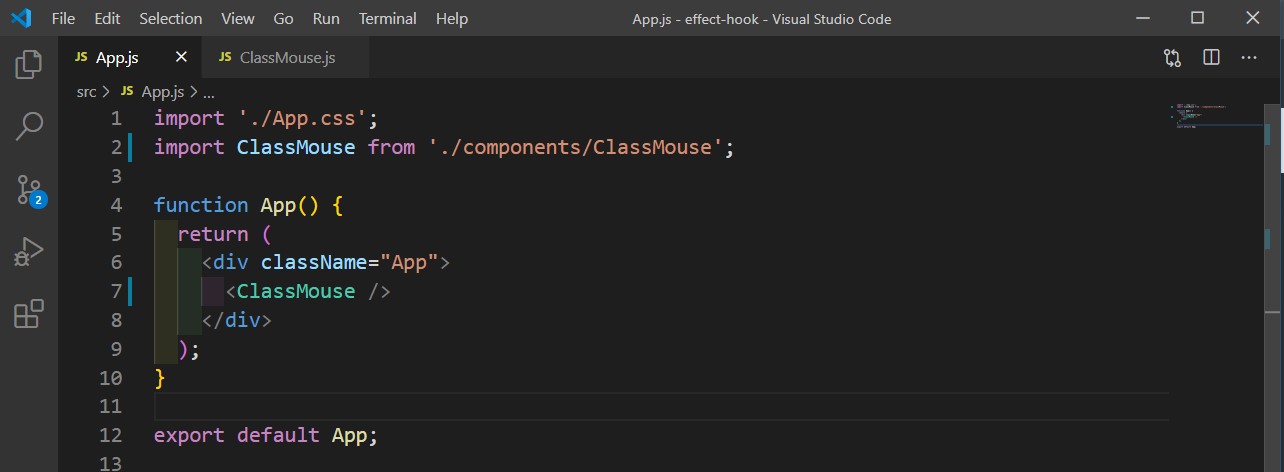Click the export keyword on line 12

click(x=189, y=436)
